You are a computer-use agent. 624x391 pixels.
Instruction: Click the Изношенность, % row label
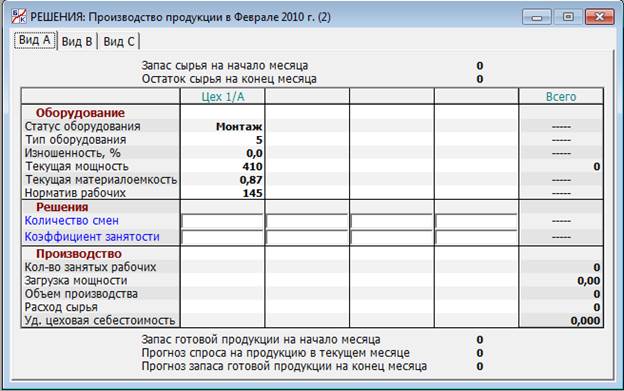coord(72,153)
